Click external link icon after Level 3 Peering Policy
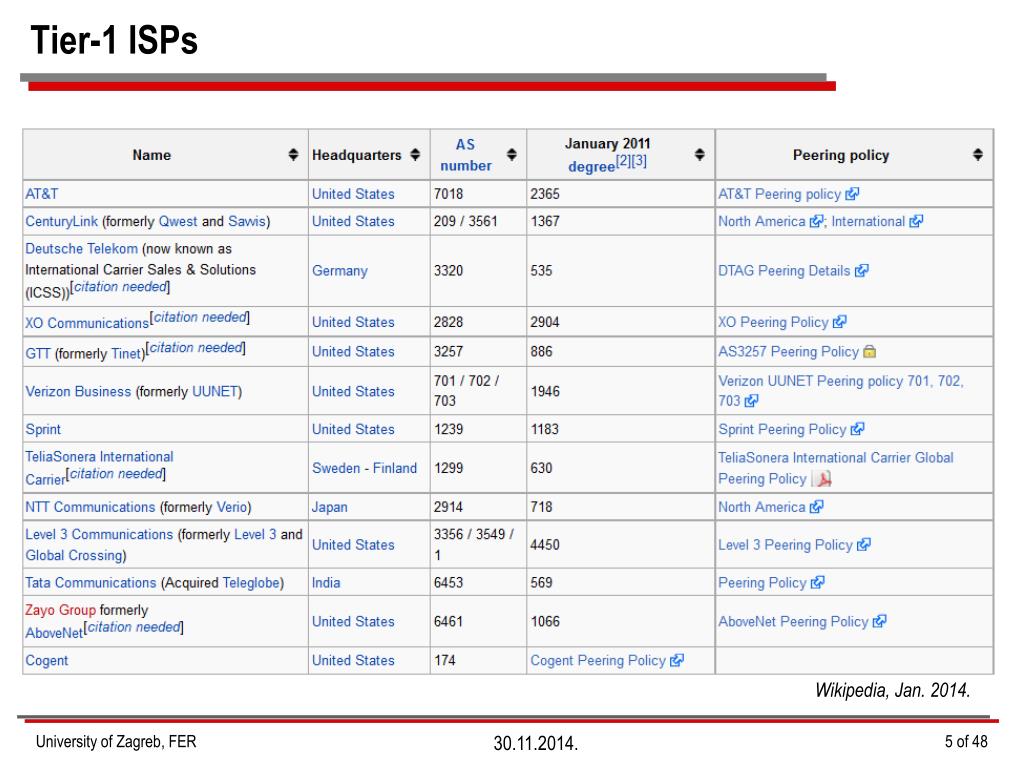Image resolution: width=1024 pixels, height=768 pixels. pyautogui.click(x=863, y=545)
